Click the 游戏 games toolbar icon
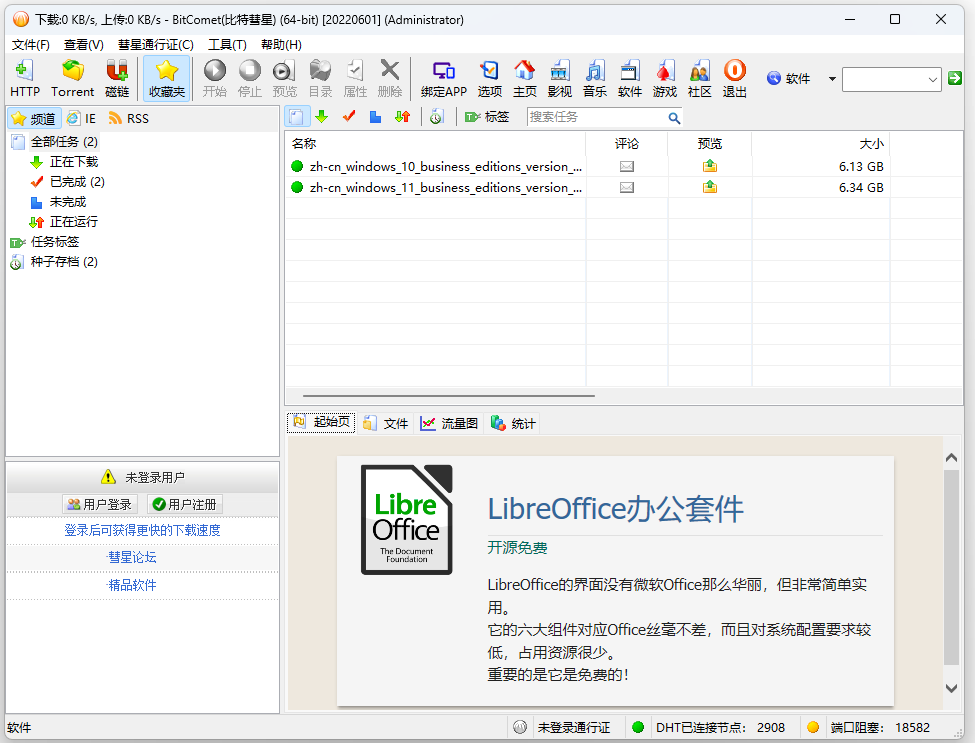Image resolution: width=975 pixels, height=743 pixels. pos(665,78)
